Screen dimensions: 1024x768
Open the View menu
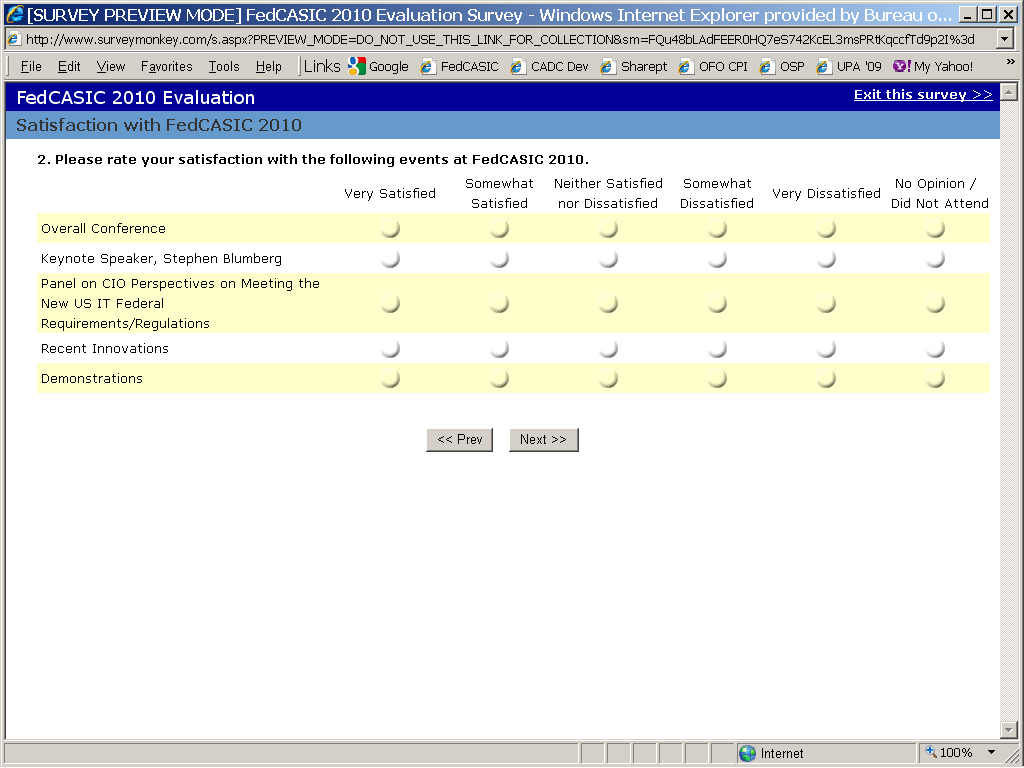coord(110,66)
